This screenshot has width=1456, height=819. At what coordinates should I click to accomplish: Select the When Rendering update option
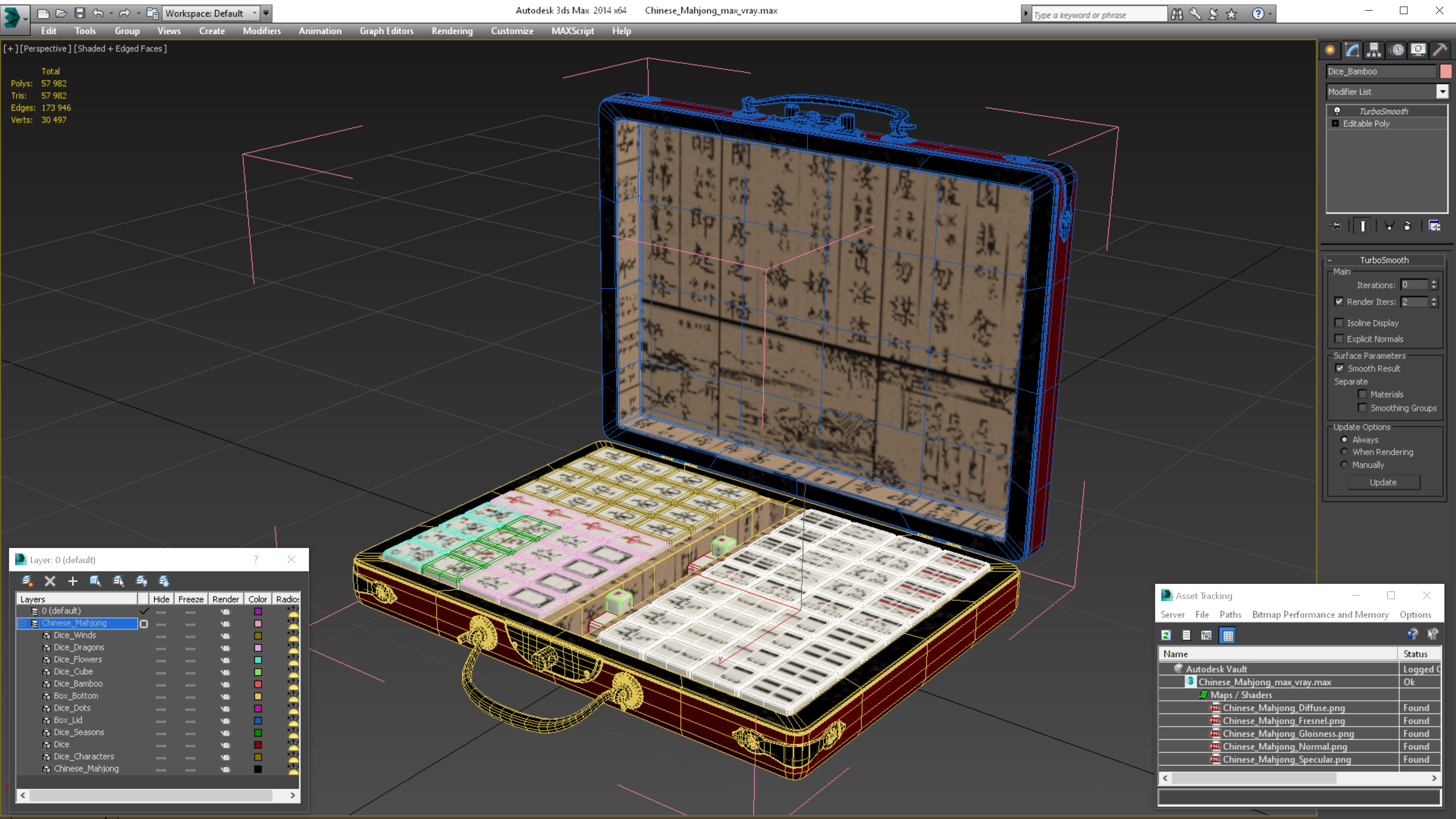pos(1344,451)
